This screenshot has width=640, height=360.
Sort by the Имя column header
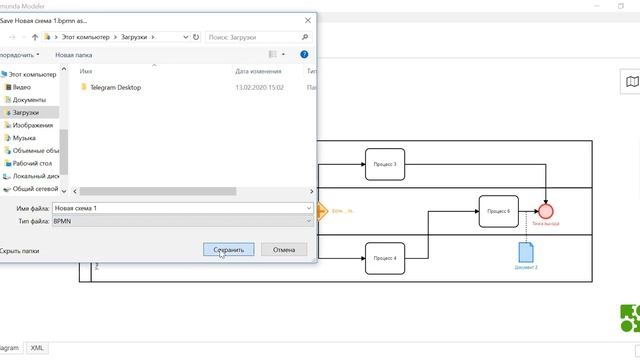click(86, 71)
